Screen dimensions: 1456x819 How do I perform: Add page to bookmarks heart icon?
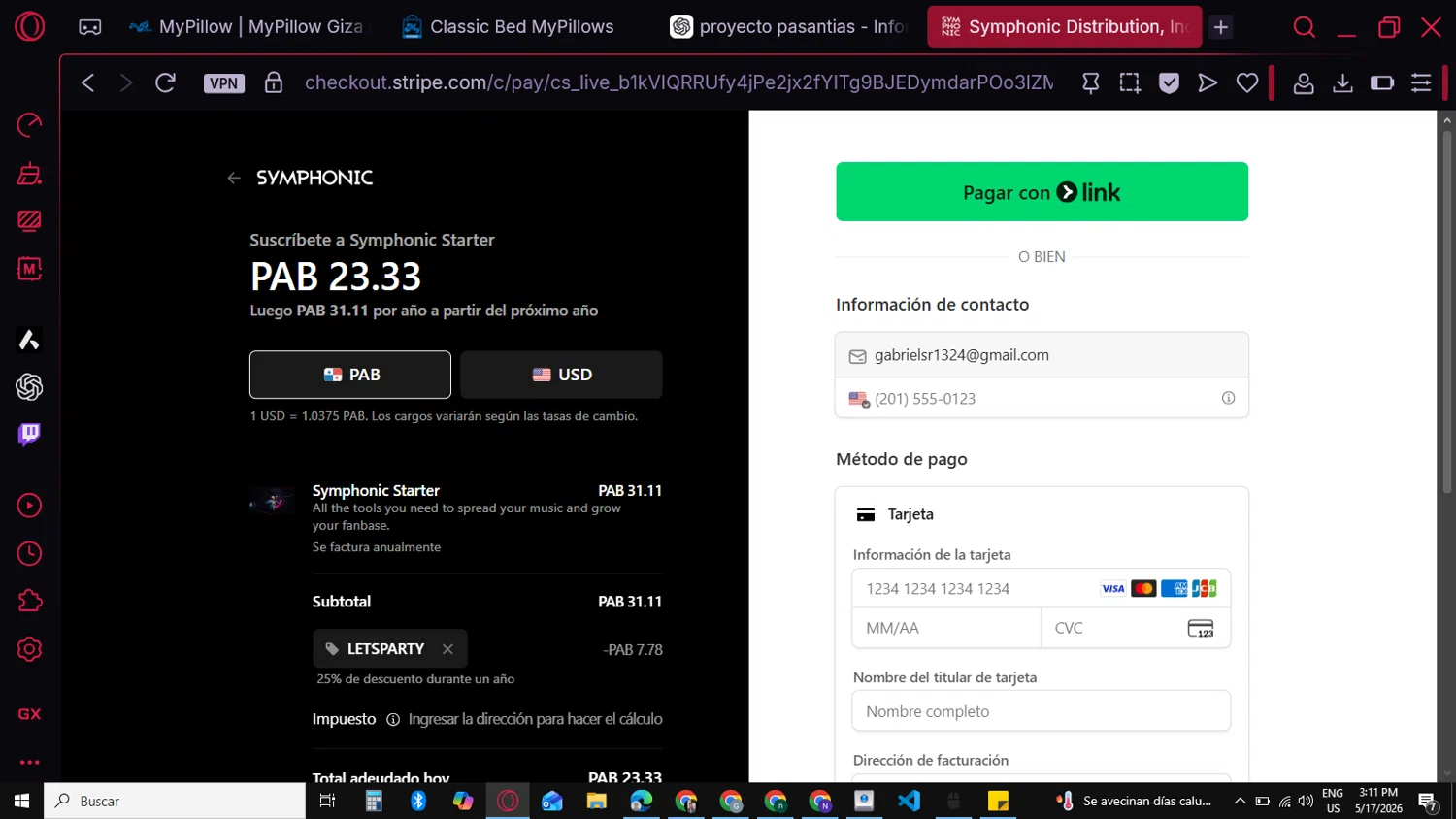(x=1247, y=83)
